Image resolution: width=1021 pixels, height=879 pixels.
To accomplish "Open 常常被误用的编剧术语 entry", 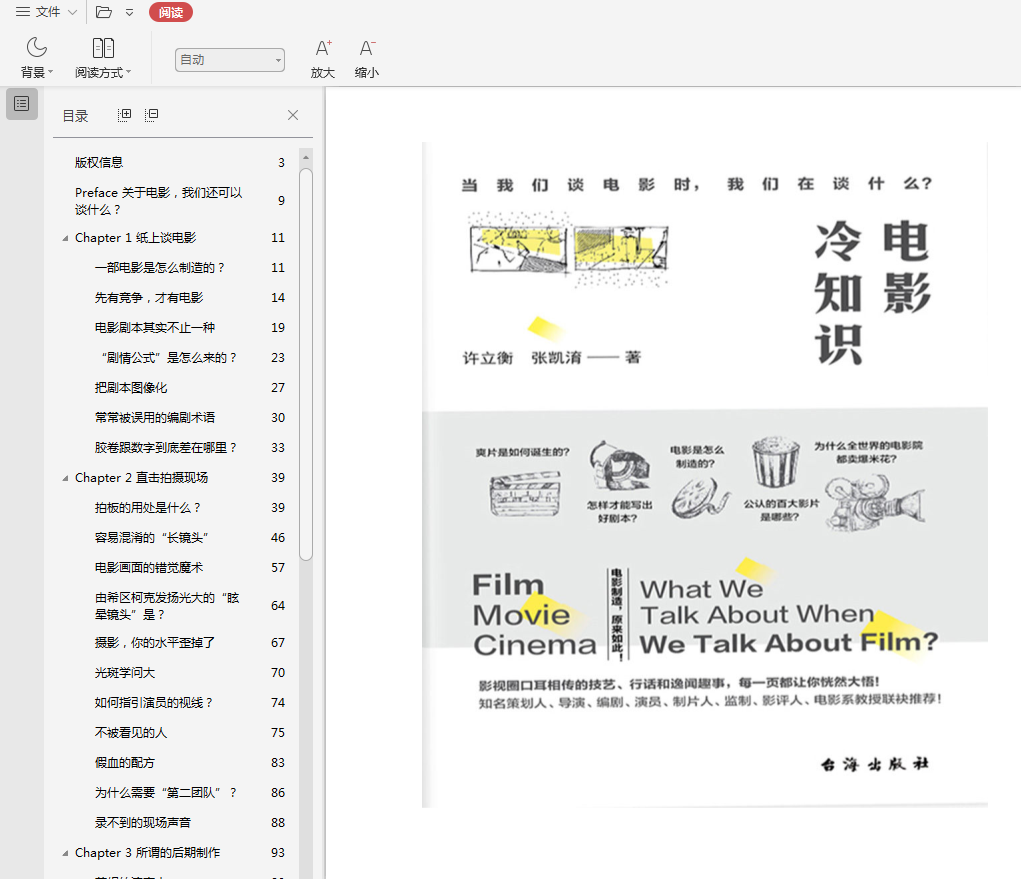I will click(155, 417).
